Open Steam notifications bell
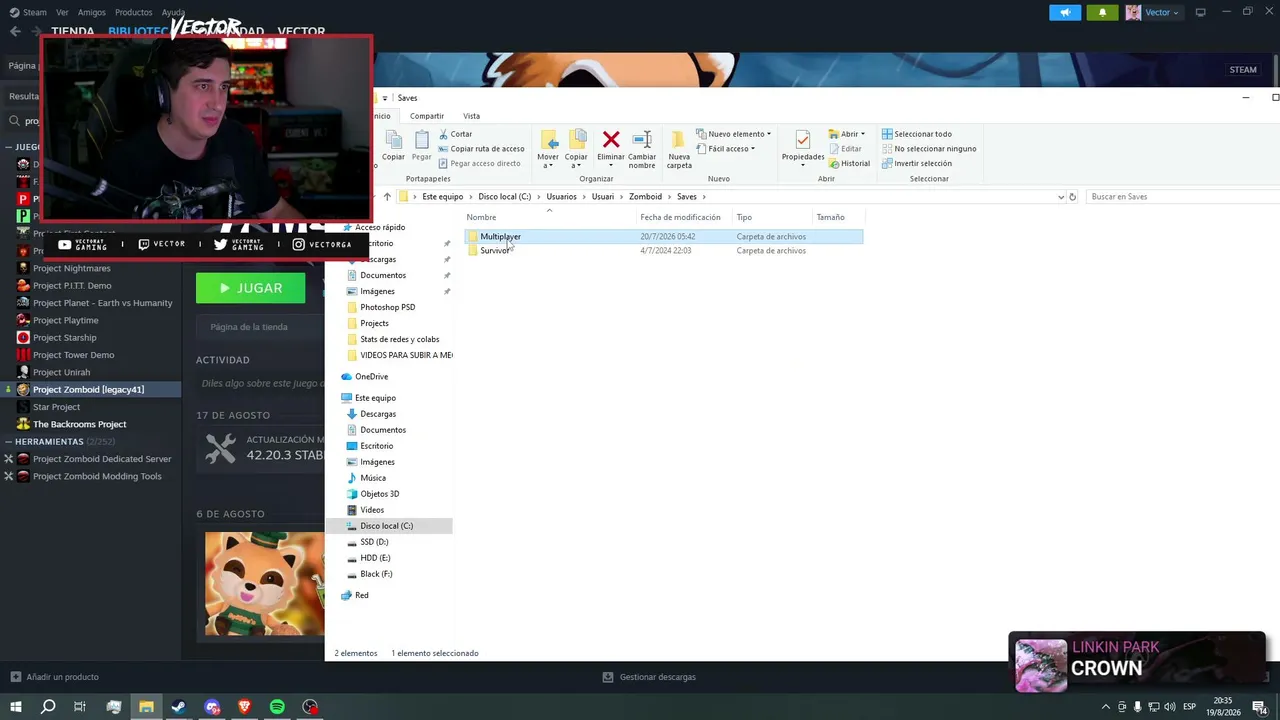Viewport: 1280px width, 720px height. pos(1102,12)
